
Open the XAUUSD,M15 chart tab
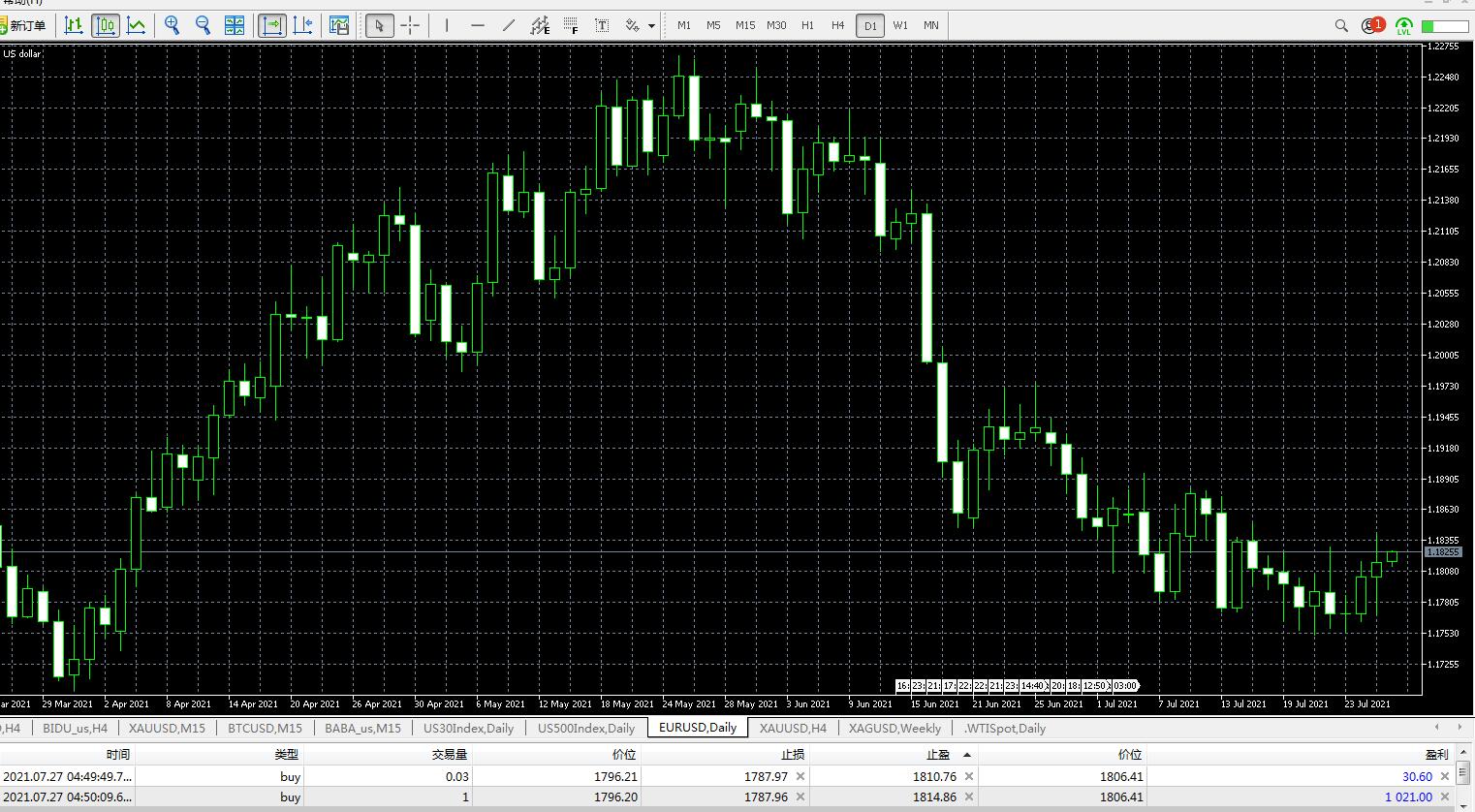(168, 728)
